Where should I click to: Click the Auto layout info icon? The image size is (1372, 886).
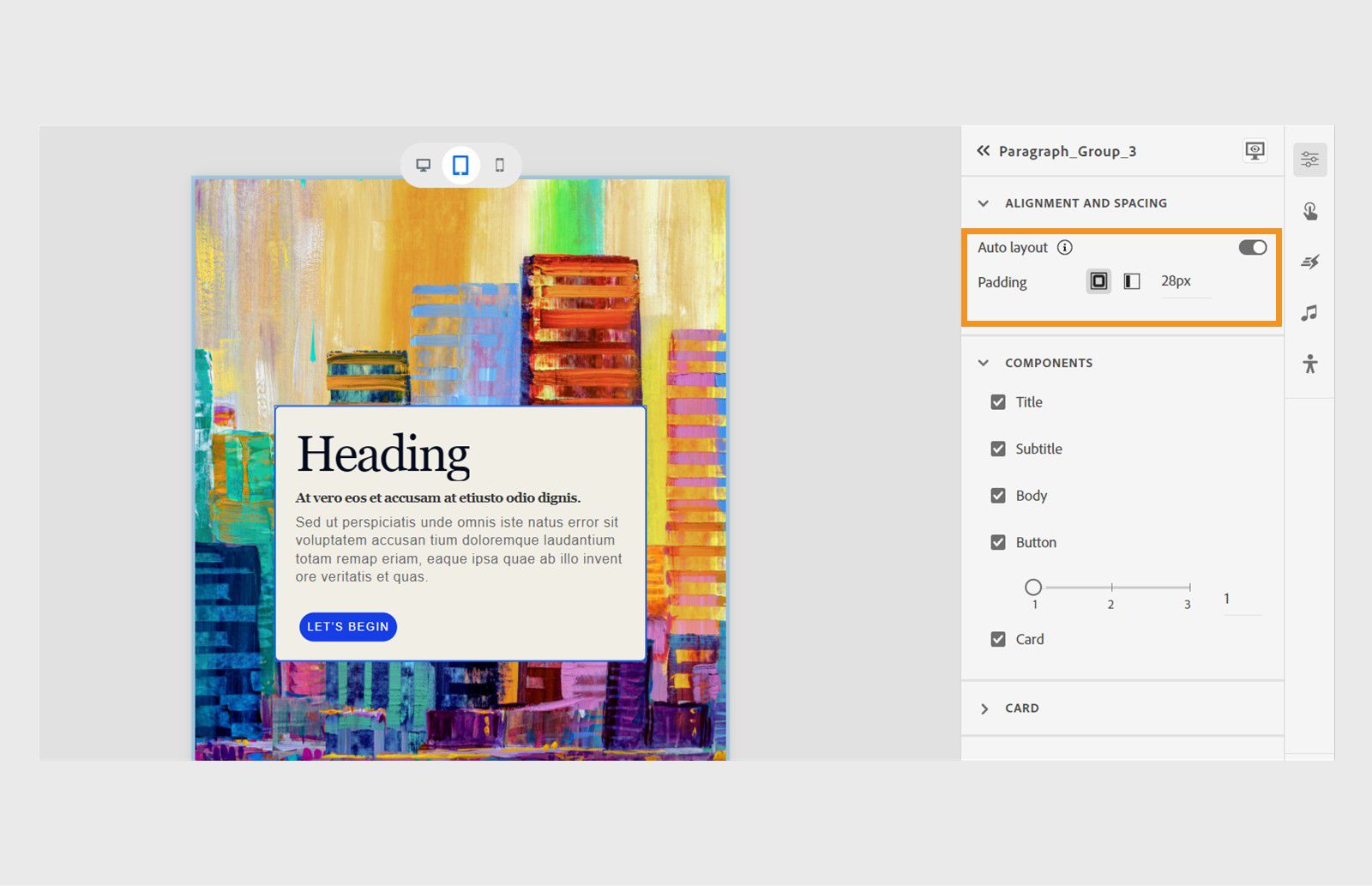1066,247
